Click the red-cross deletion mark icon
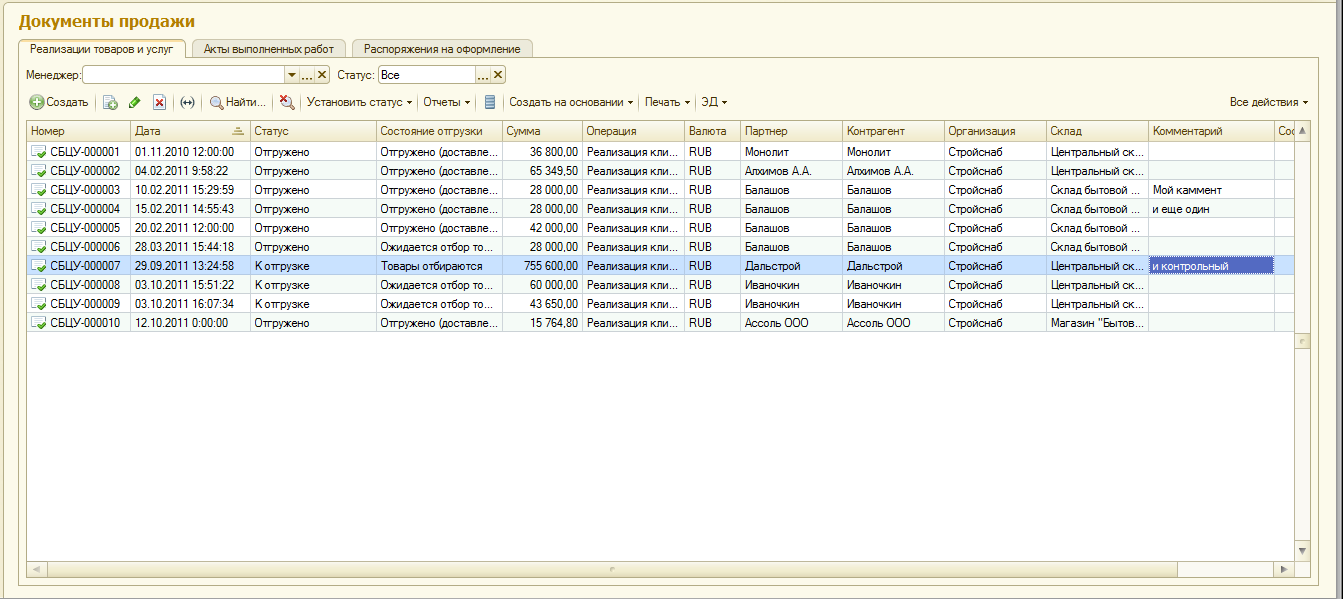 coord(159,102)
